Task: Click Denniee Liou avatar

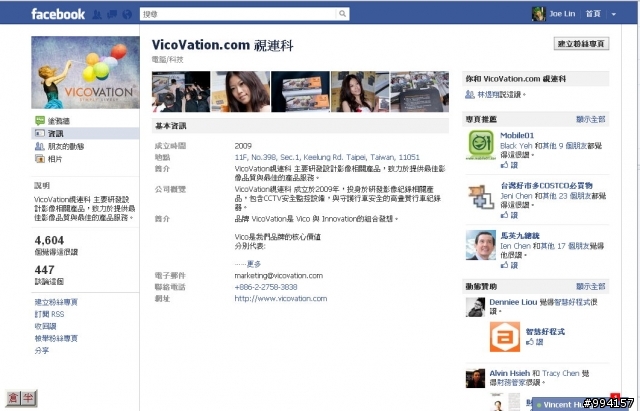Action: pyautogui.click(x=476, y=307)
